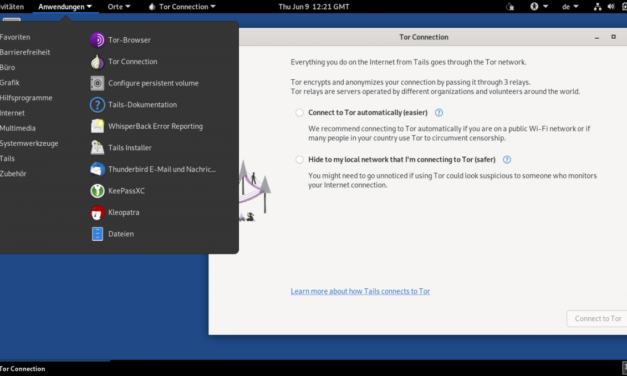Maximize the Tor Connection window

point(613,37)
